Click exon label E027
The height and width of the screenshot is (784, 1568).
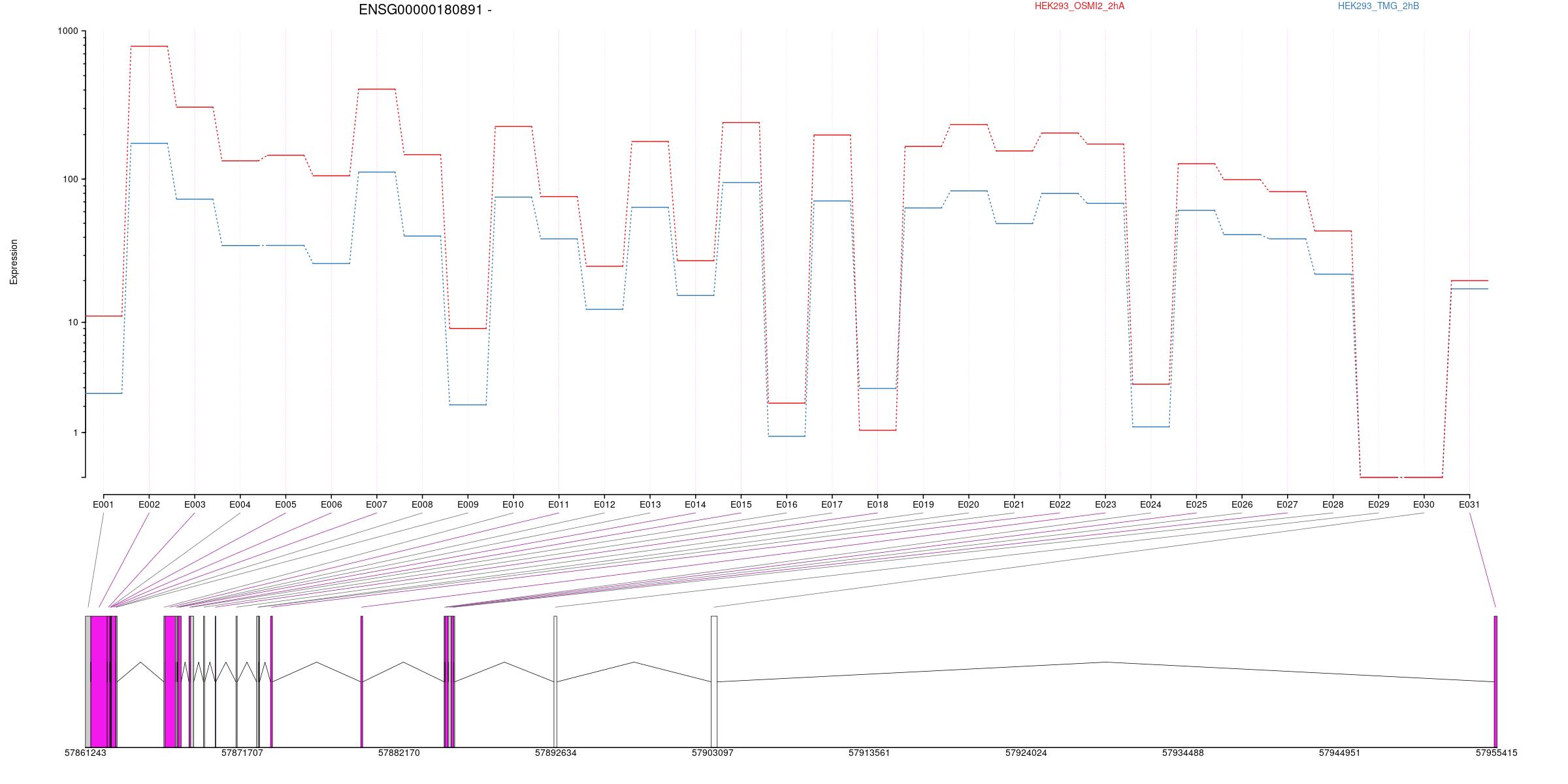coord(1287,504)
